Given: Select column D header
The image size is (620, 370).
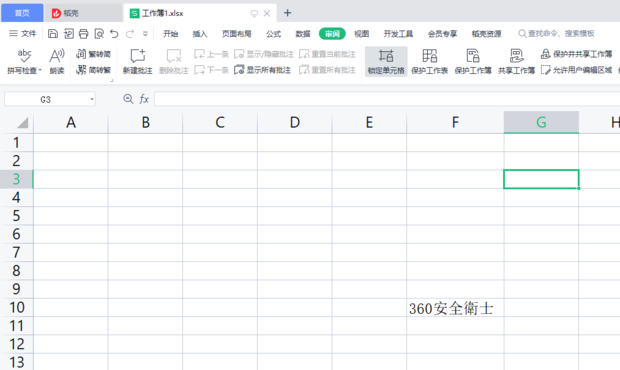Looking at the screenshot, I should [x=295, y=123].
